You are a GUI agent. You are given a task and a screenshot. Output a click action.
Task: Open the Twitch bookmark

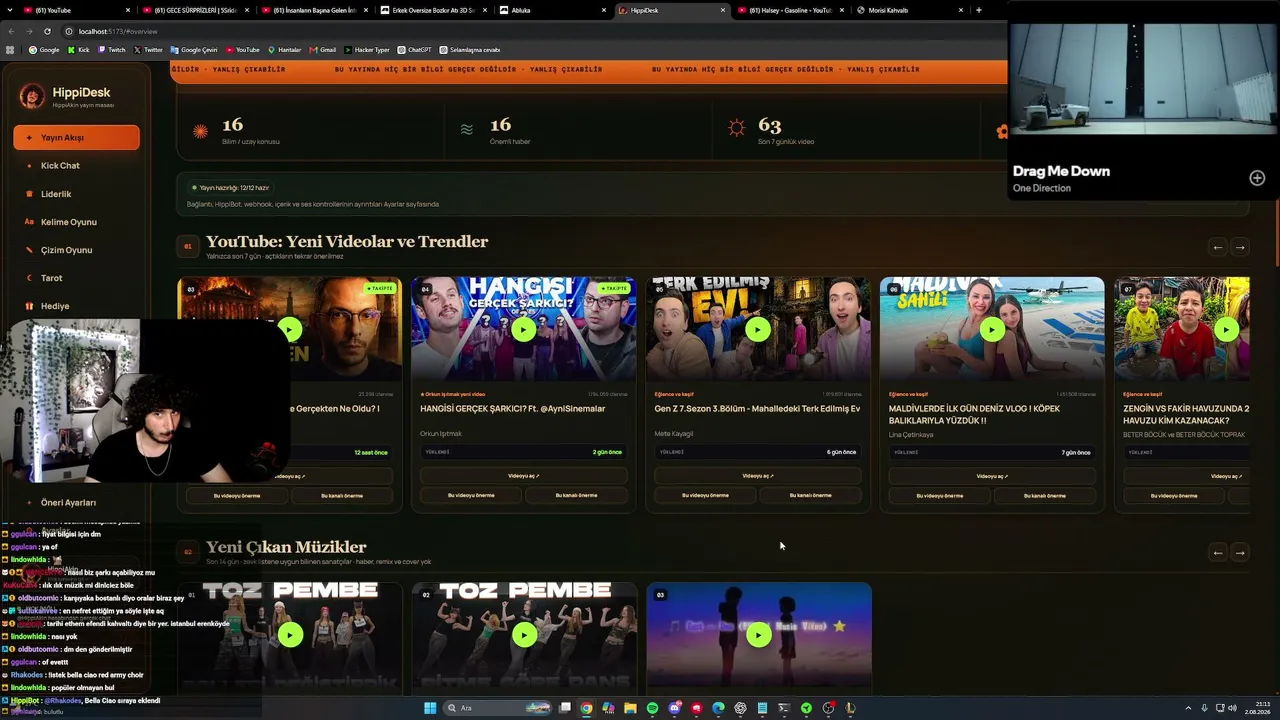click(110, 50)
